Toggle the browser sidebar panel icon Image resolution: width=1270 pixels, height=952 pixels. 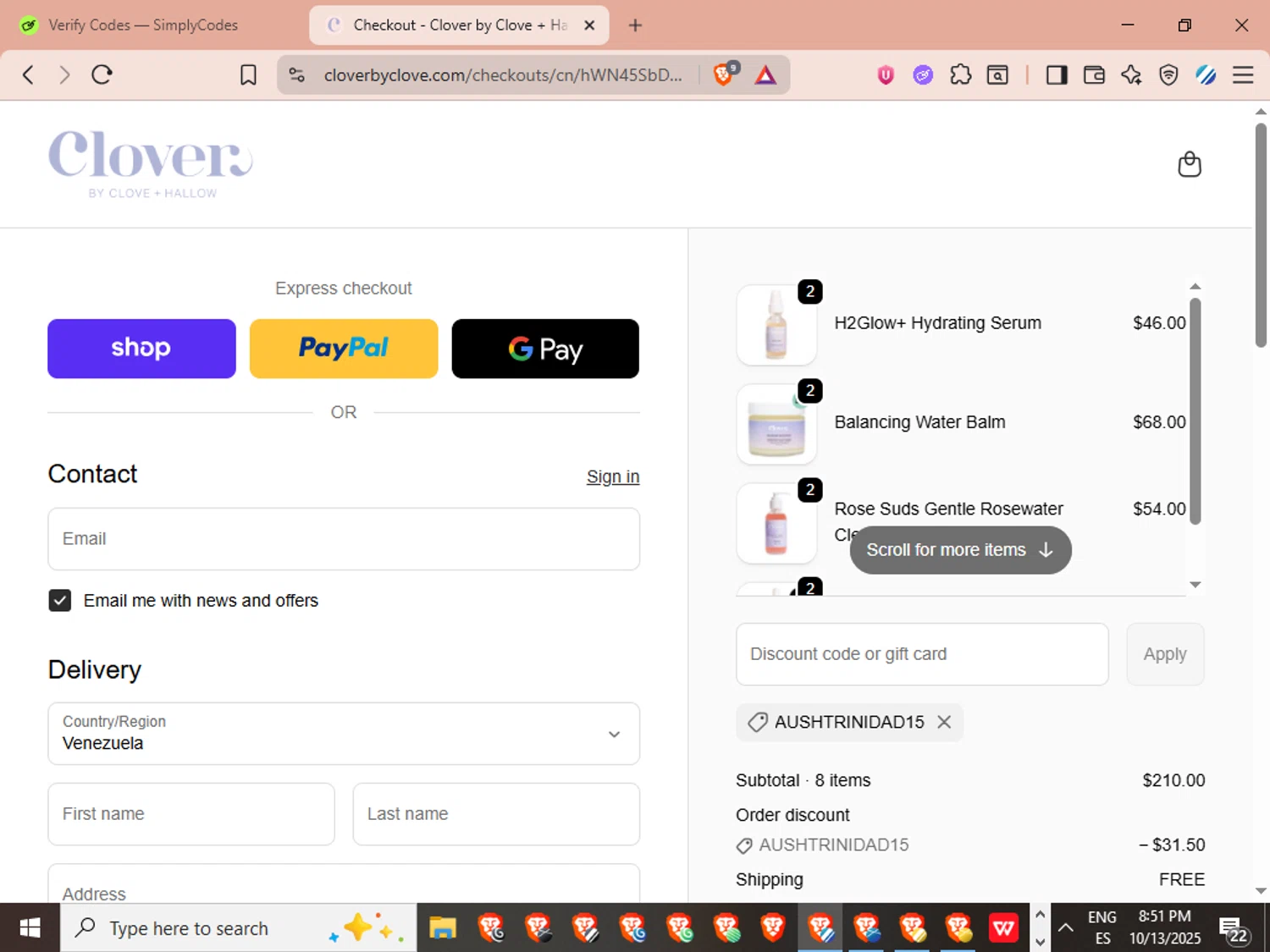pos(1057,75)
